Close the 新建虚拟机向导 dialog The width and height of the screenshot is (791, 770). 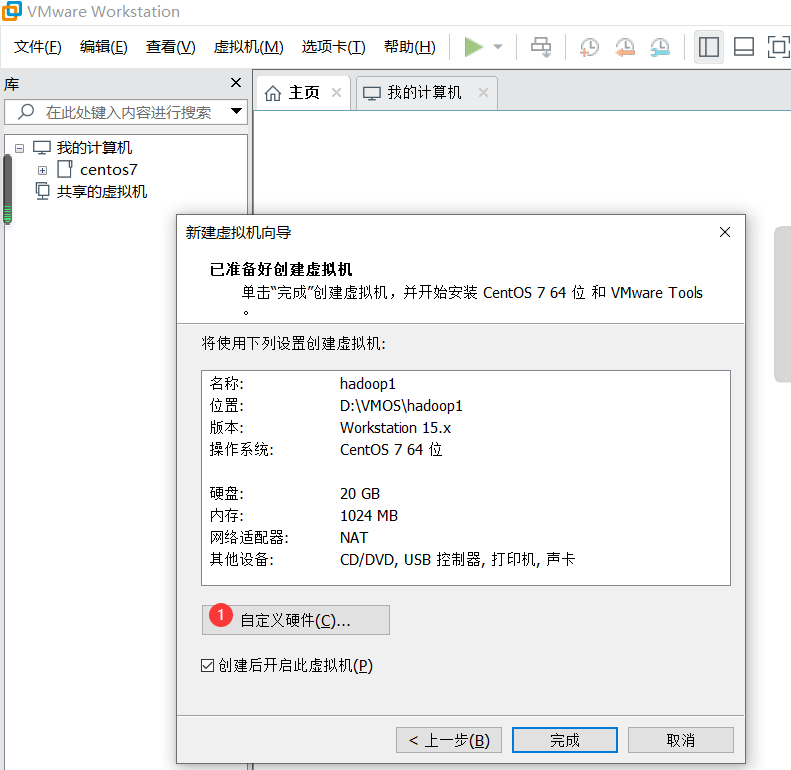click(x=725, y=232)
